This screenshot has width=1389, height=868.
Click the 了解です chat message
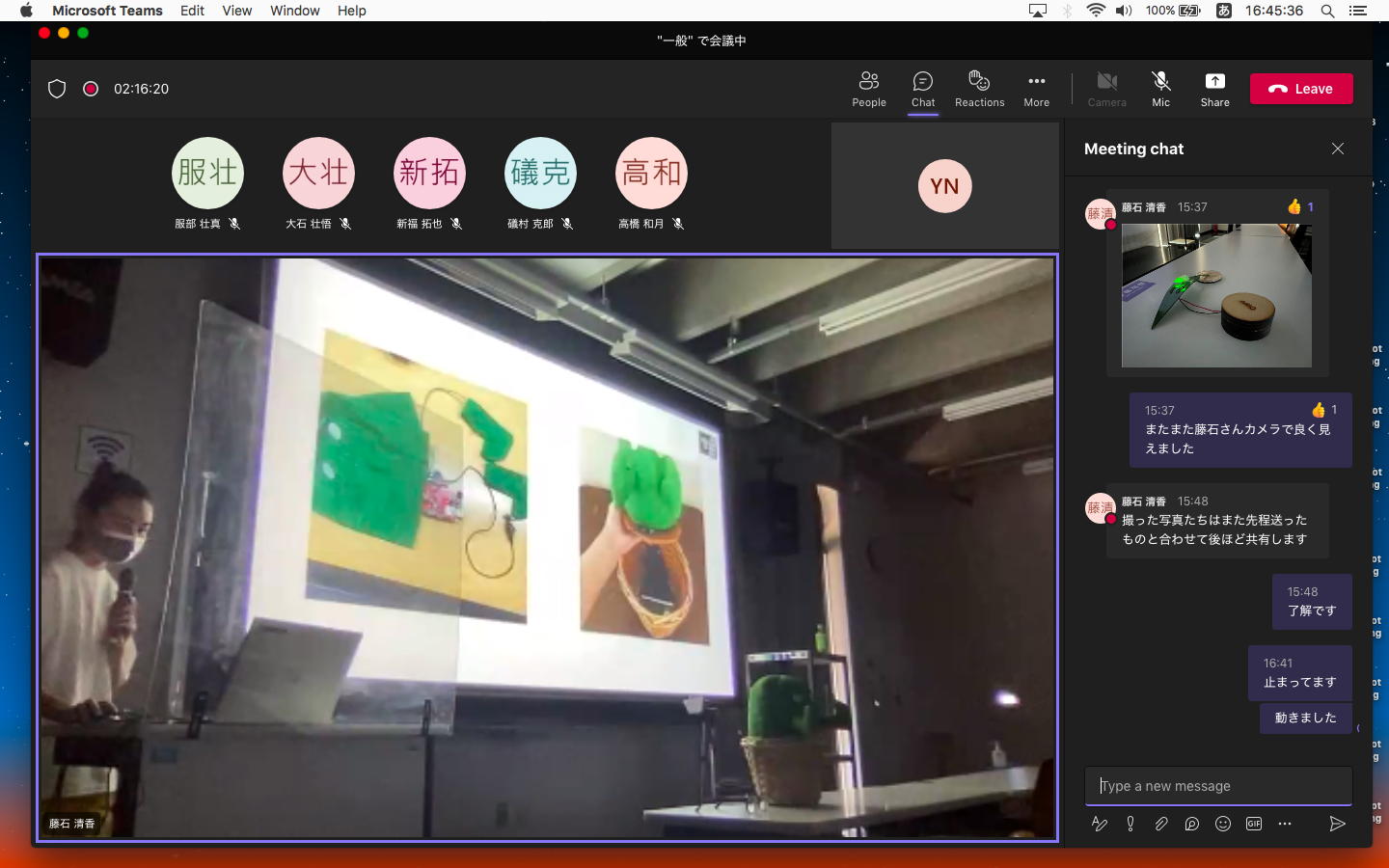point(1312,601)
